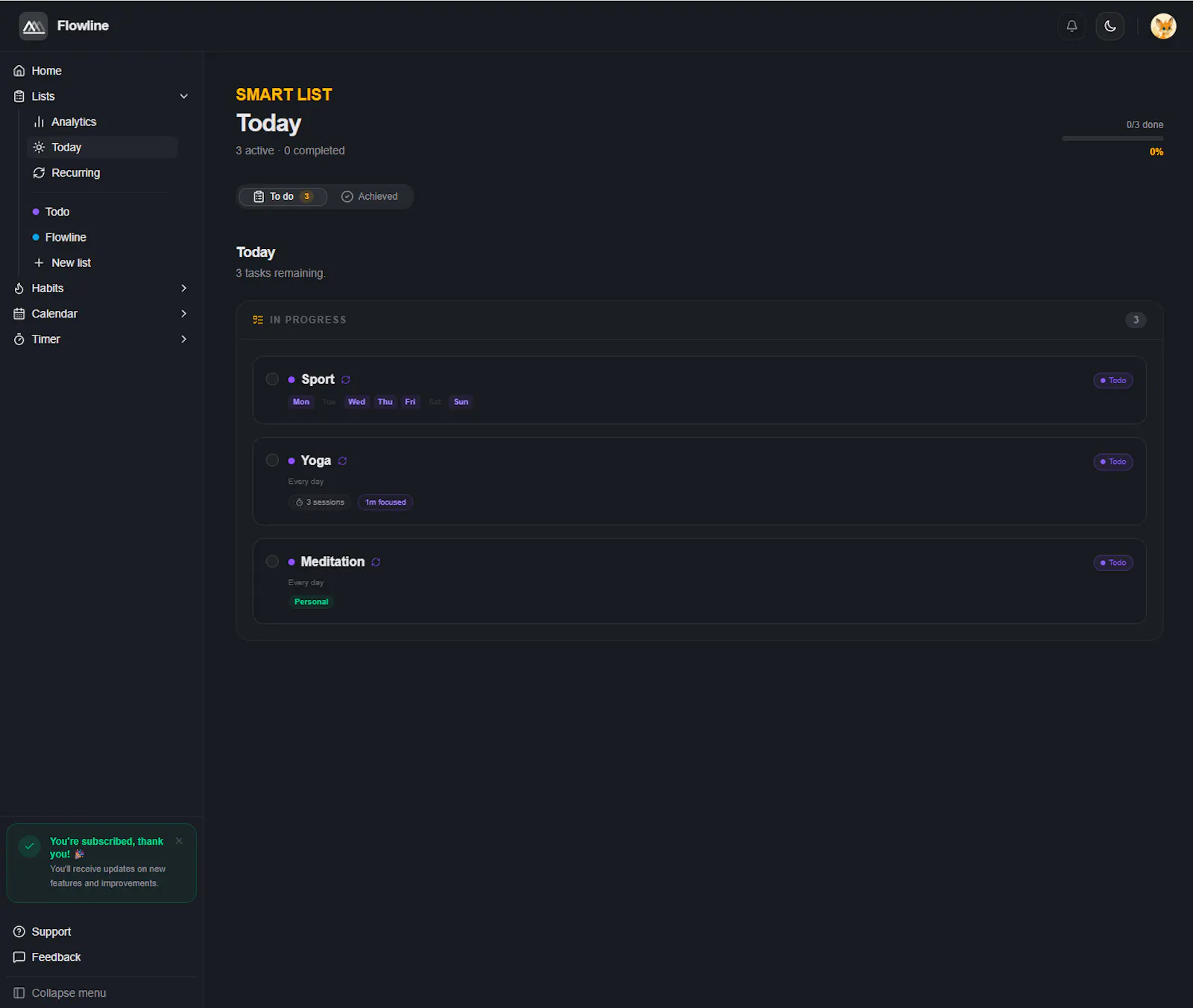Click the Habits flame icon

(19, 288)
